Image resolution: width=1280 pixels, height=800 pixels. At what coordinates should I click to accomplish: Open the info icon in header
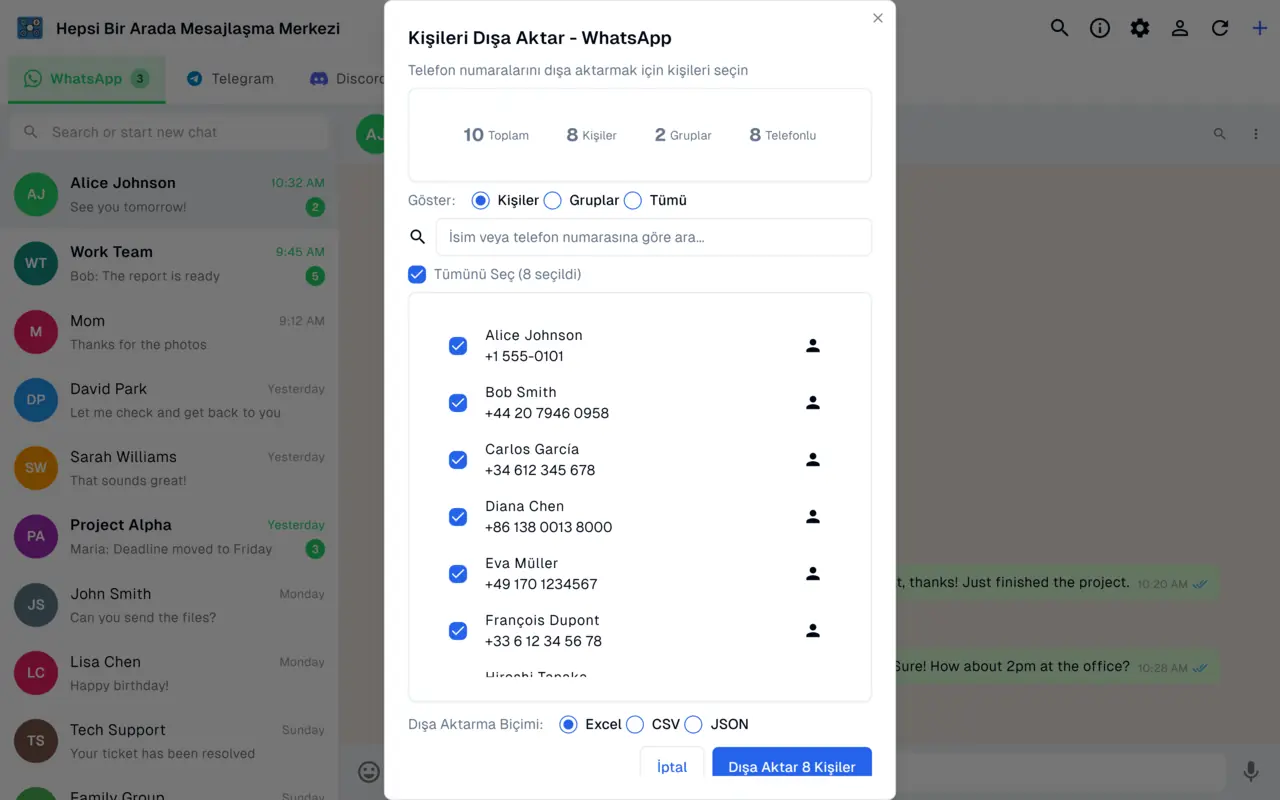coord(1100,28)
